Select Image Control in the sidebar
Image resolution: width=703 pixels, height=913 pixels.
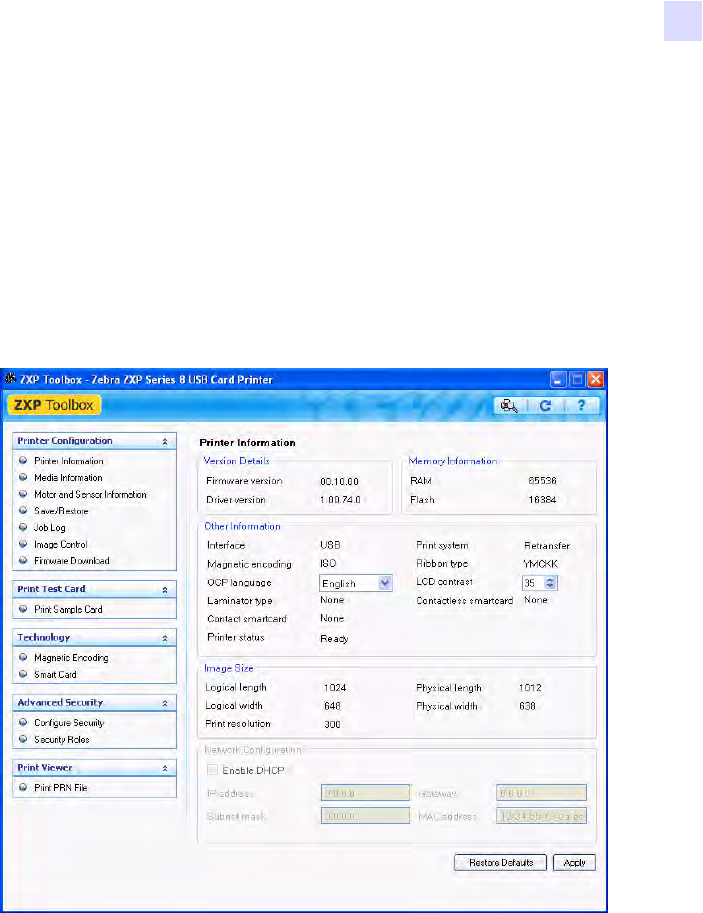click(x=61, y=544)
